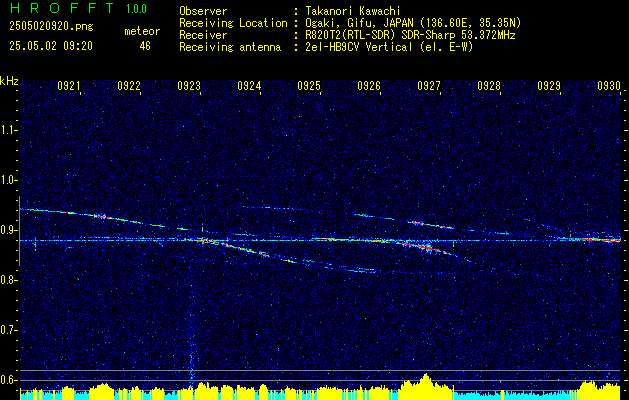Click the 1.0 kHz frequency axis label
This screenshot has height=400, width=629.
click(x=8, y=180)
